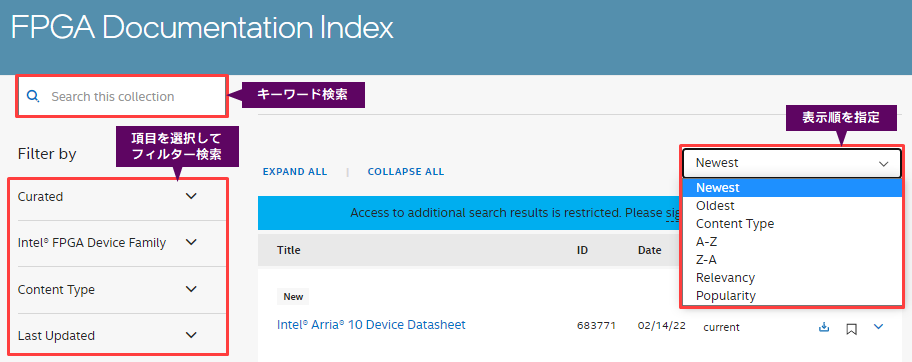Click the magnifier search icon

coord(33,97)
